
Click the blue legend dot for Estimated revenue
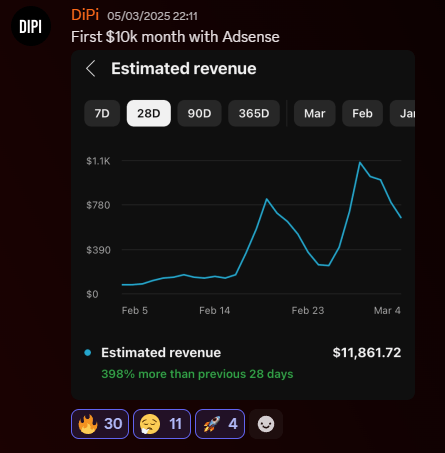(x=88, y=353)
